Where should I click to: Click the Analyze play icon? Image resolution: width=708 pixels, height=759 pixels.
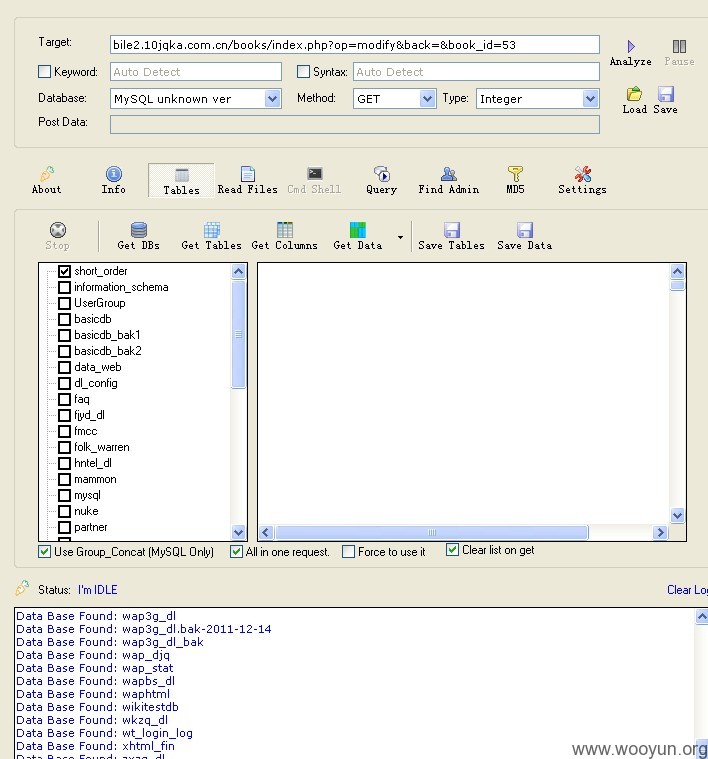631,46
